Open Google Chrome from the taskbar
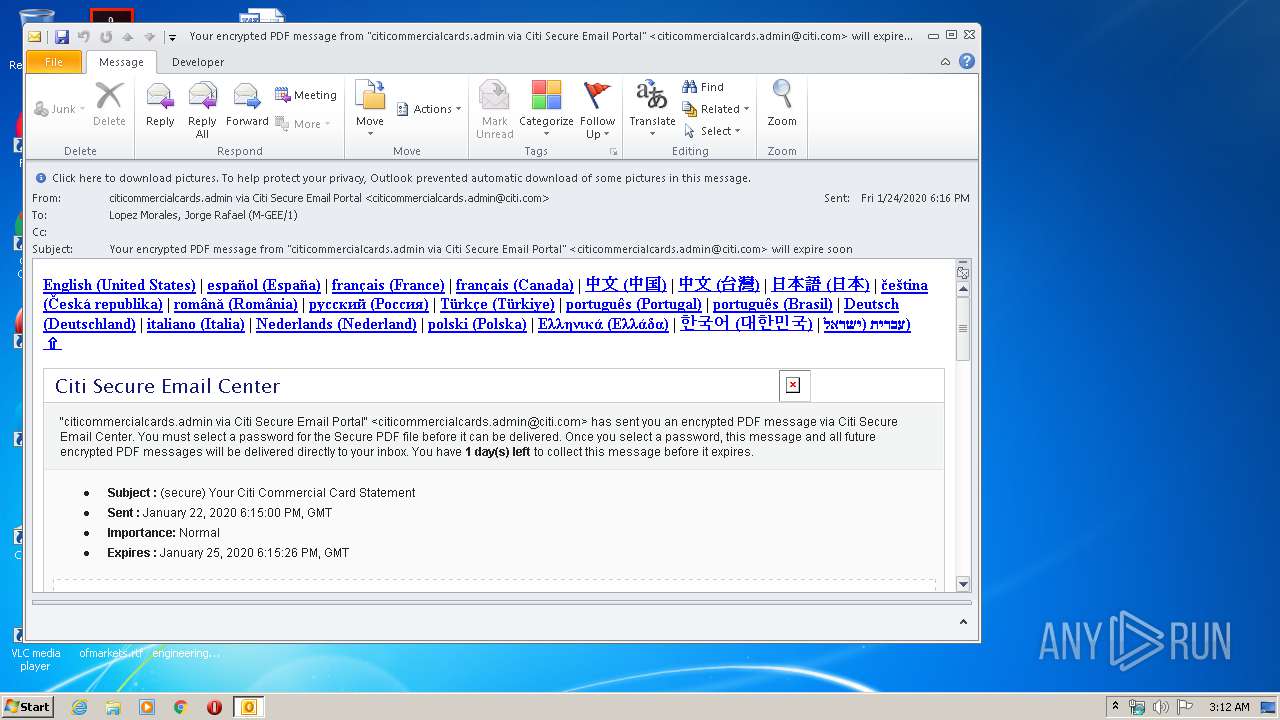The image size is (1280, 720). 181,707
